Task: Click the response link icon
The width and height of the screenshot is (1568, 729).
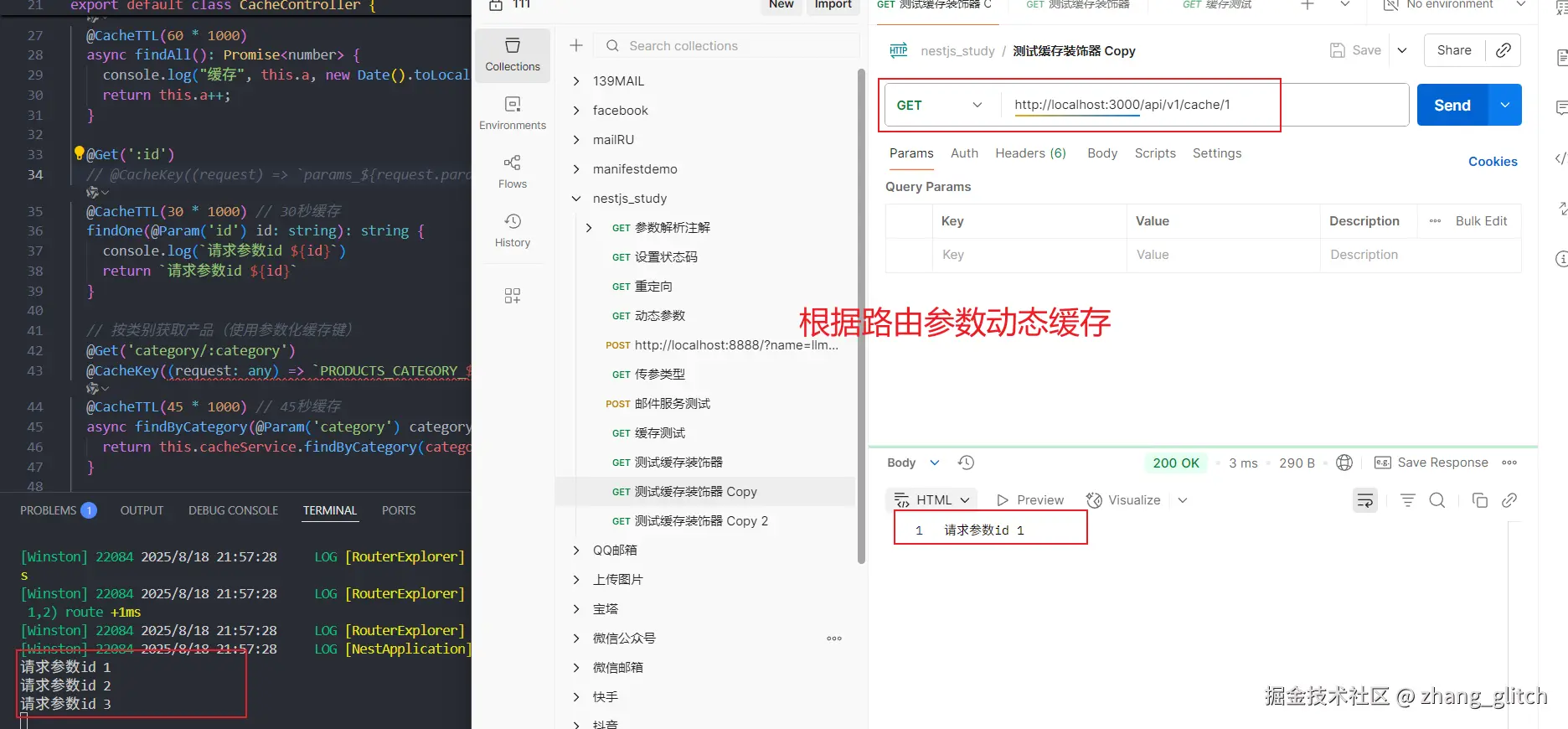Action: point(1509,500)
